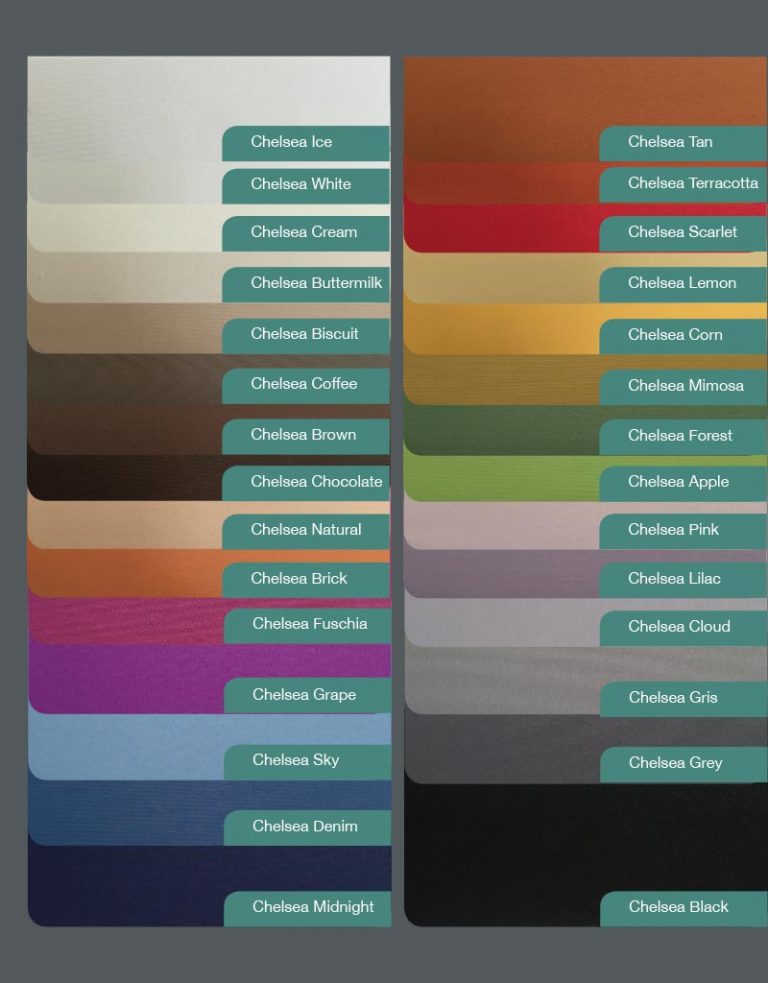Select the Chelsea Midnight label
The image size is (768, 983).
click(x=307, y=908)
